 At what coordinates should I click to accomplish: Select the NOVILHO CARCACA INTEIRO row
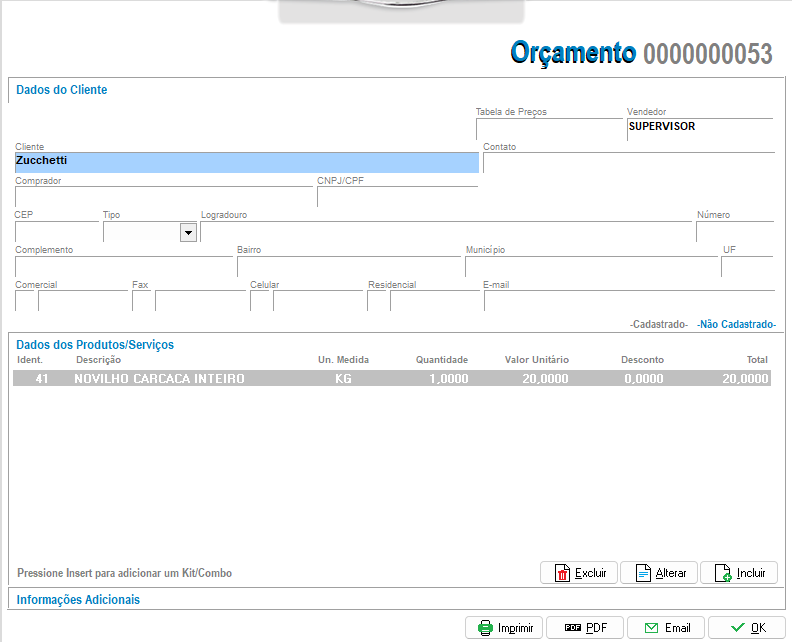(x=391, y=379)
